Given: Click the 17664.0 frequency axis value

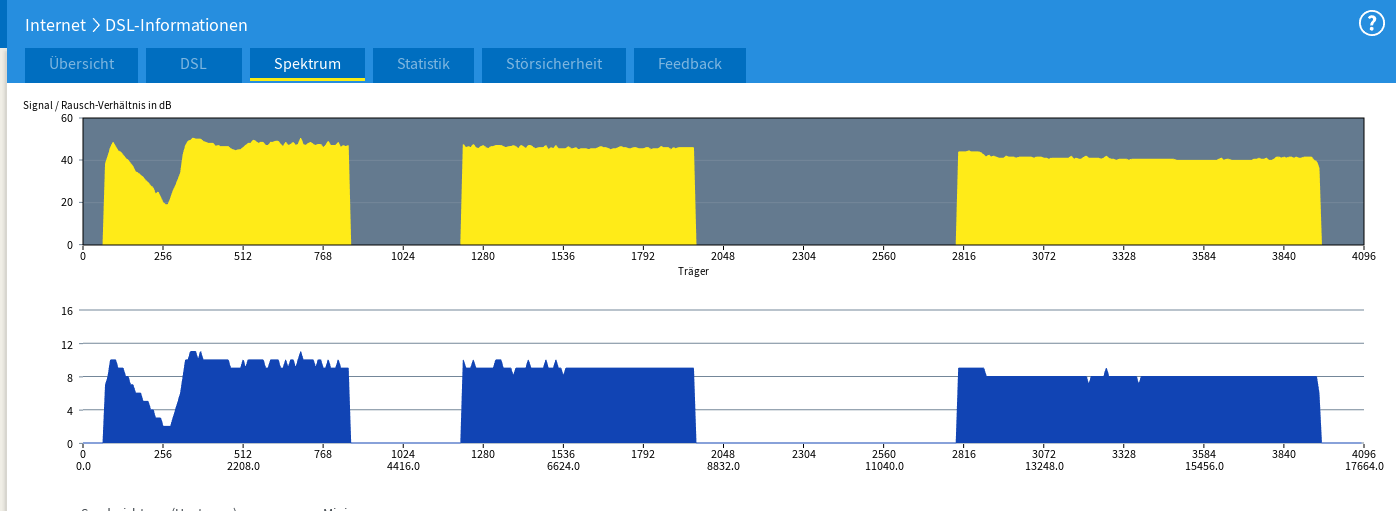Looking at the screenshot, I should [1364, 466].
